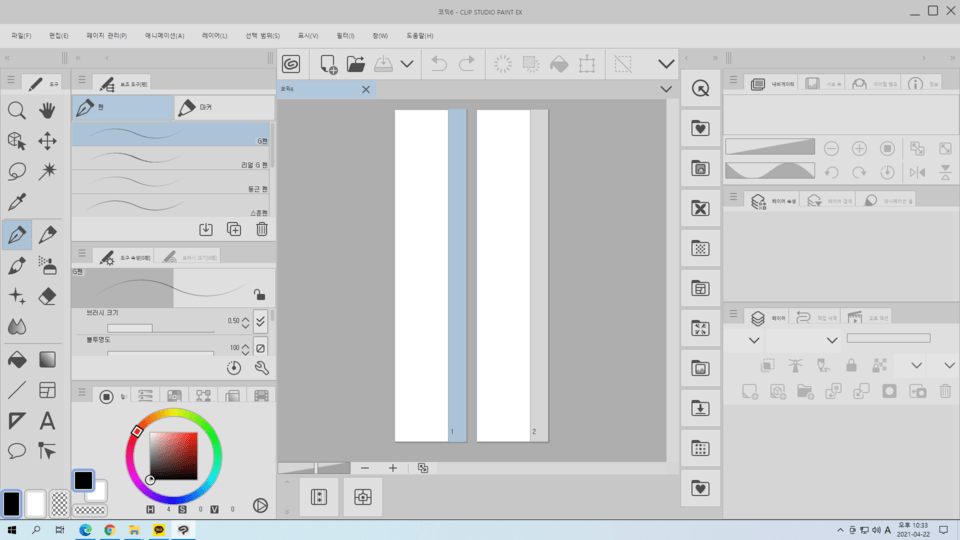Open a file using folder icon
Image resolution: width=960 pixels, height=540 pixels.
(x=356, y=64)
